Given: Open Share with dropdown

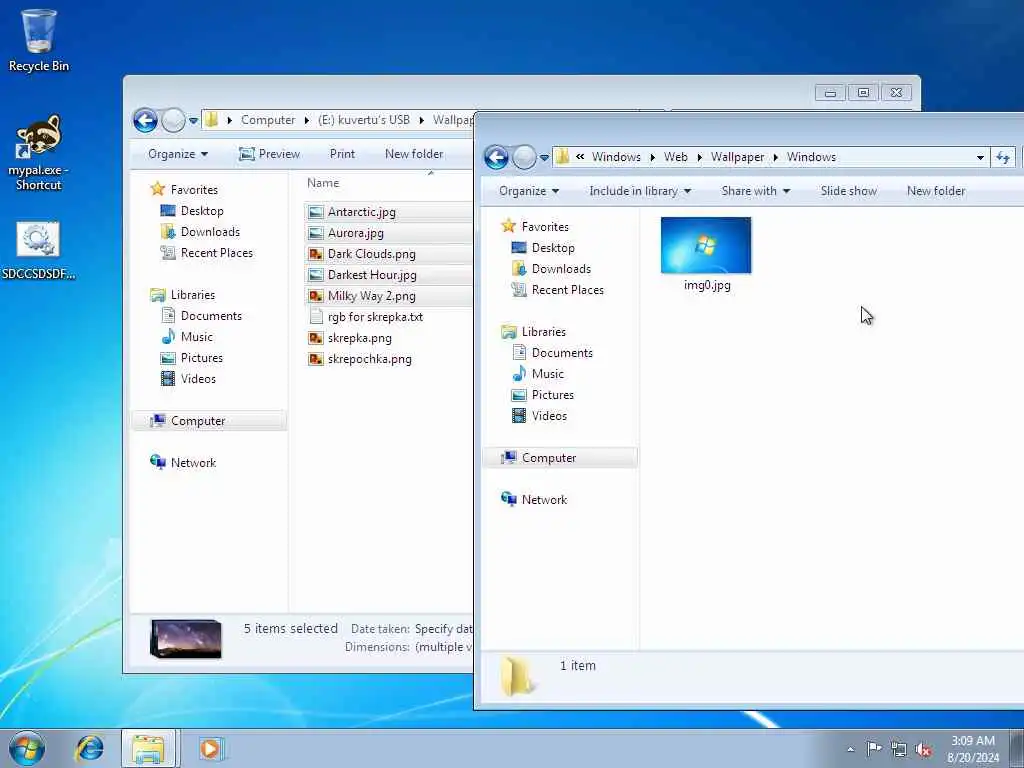Looking at the screenshot, I should point(756,191).
